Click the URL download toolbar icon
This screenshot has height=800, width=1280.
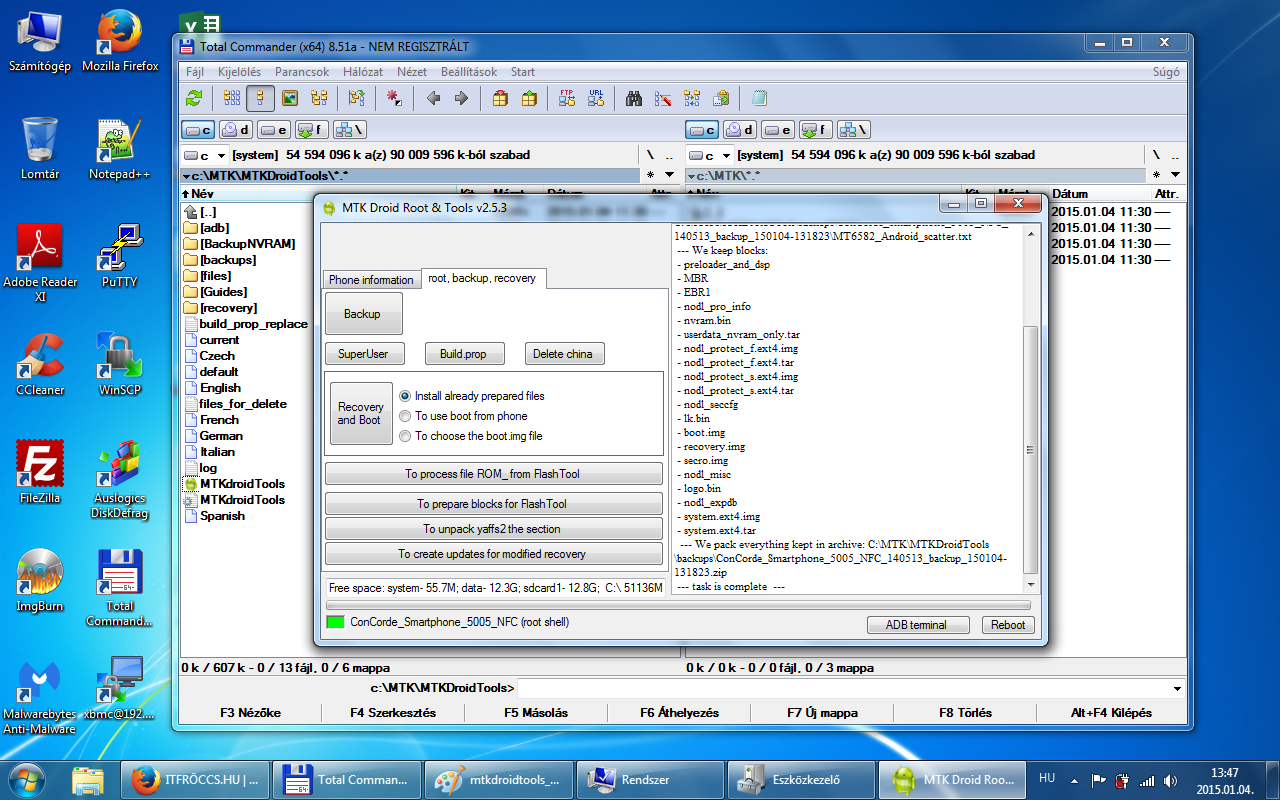point(596,98)
